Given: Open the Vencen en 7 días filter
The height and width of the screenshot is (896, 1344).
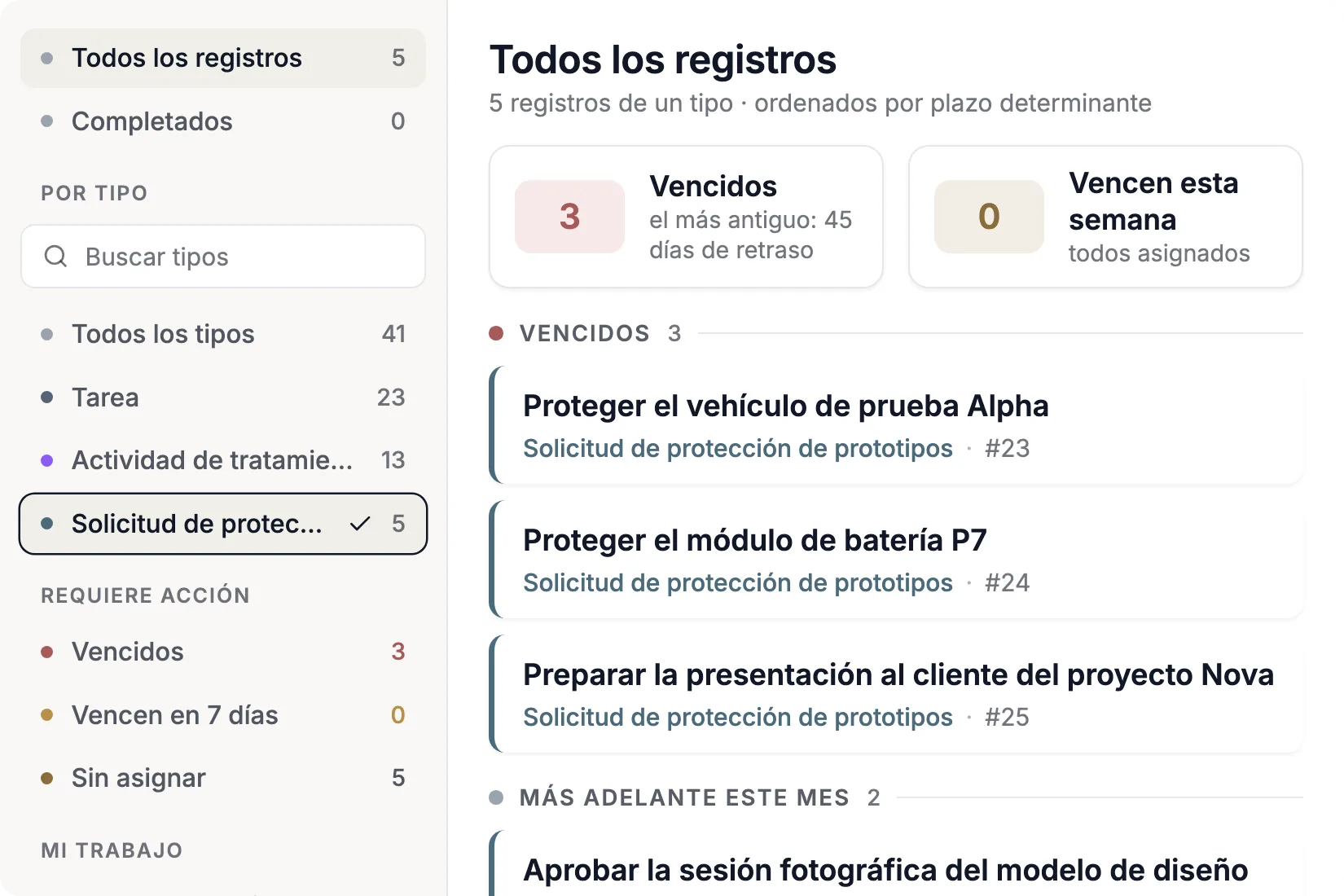Looking at the screenshot, I should [x=223, y=715].
